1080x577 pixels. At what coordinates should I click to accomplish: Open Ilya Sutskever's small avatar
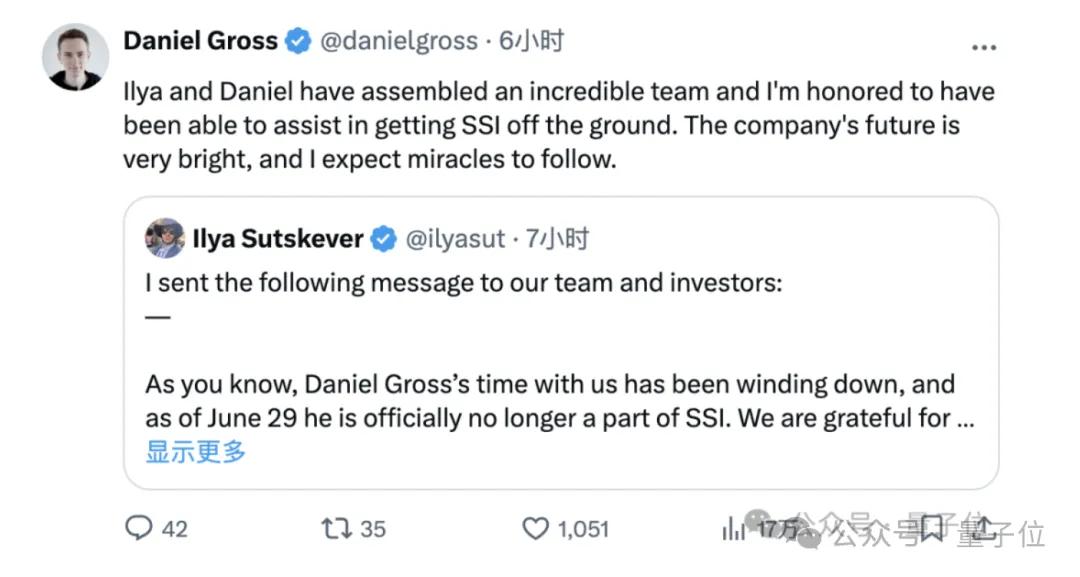[165, 239]
